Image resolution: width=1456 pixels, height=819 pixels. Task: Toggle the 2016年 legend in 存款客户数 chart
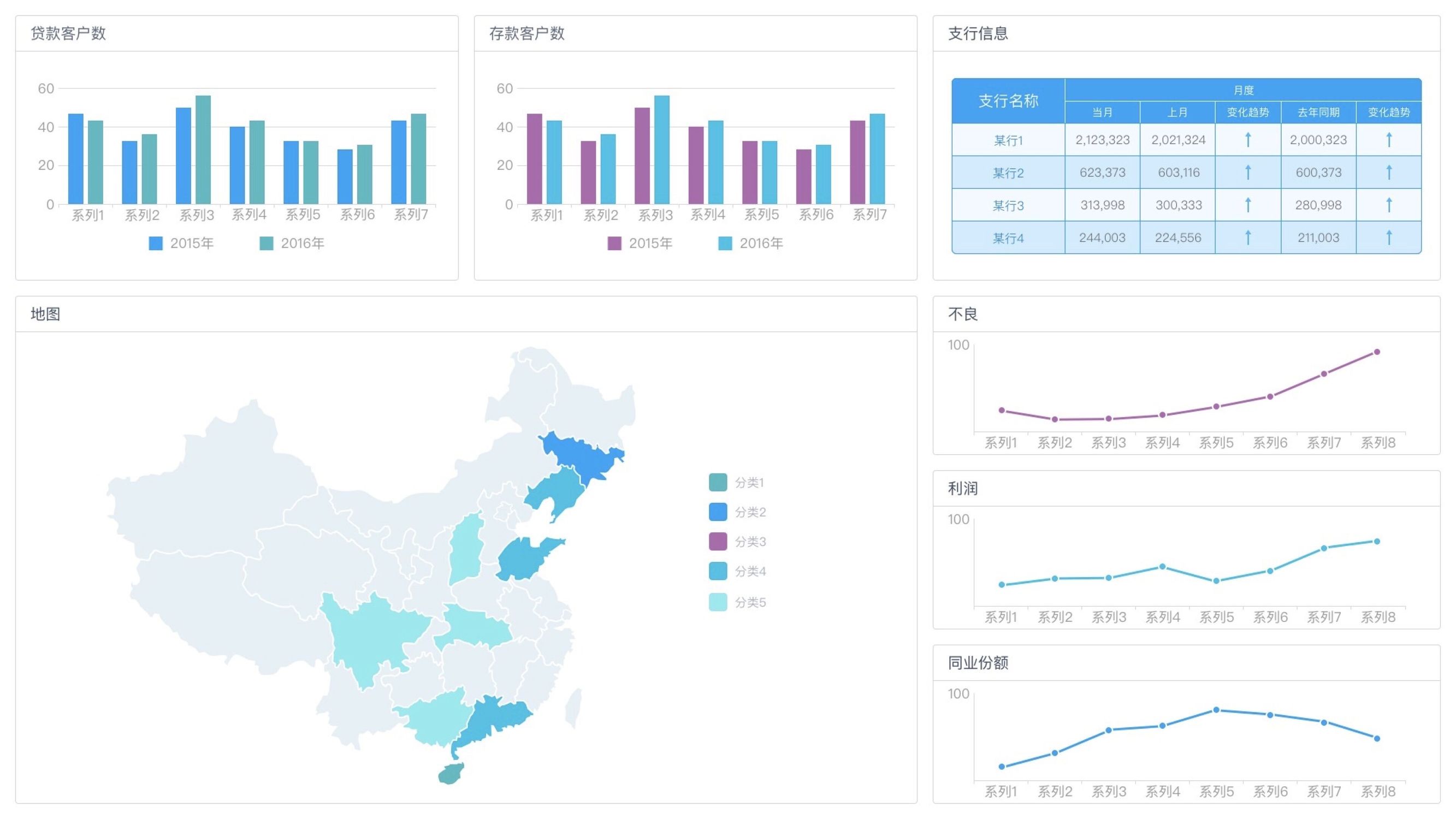tap(726, 243)
